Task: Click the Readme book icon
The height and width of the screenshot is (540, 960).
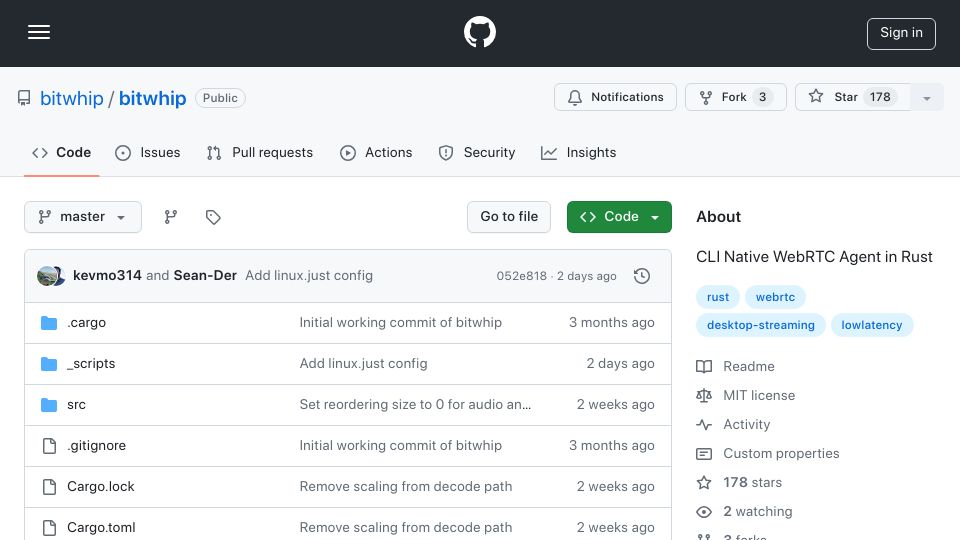Action: pos(704,367)
